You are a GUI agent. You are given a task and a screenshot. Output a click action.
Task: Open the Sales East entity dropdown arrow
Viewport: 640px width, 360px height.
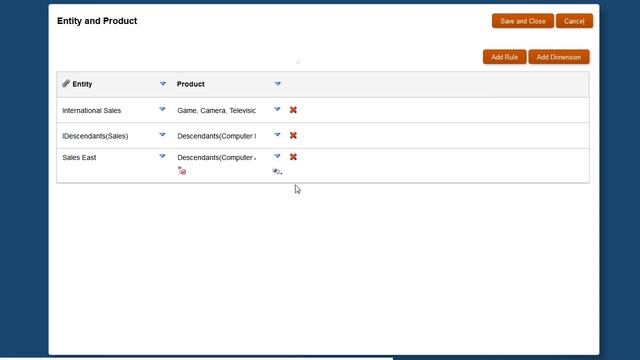click(x=162, y=156)
